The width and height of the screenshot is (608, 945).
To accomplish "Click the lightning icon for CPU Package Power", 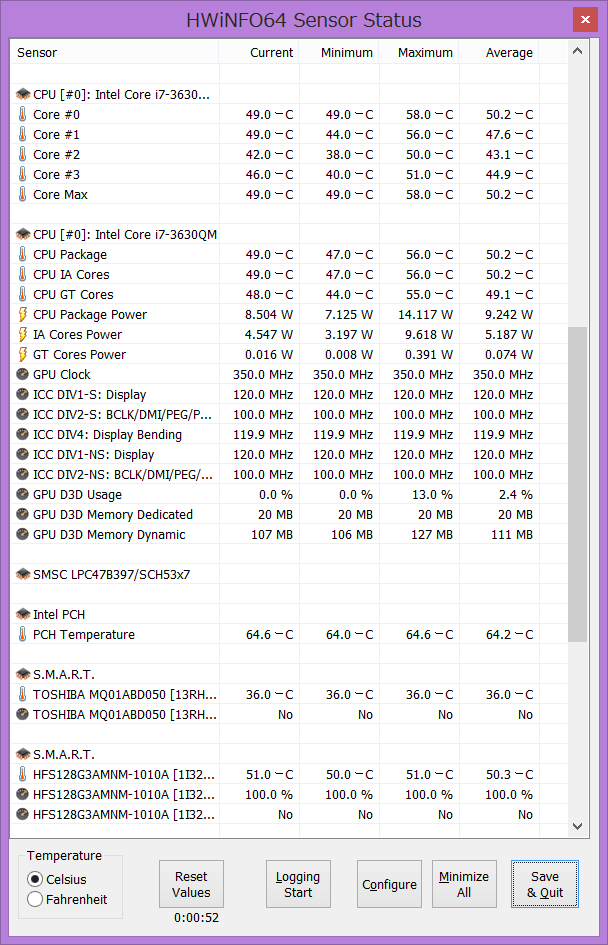I will (22, 314).
